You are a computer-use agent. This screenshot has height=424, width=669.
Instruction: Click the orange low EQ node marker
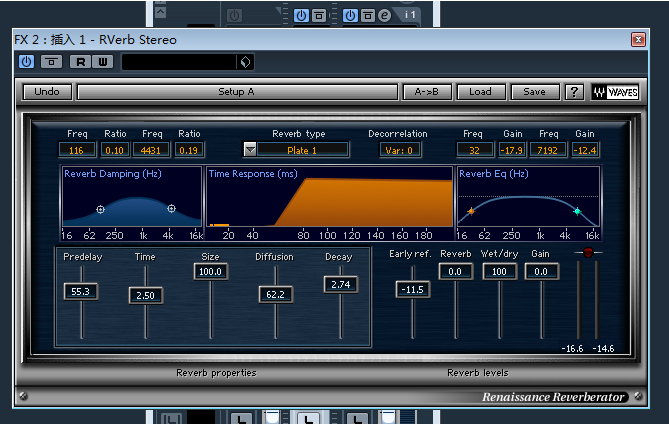click(x=471, y=211)
